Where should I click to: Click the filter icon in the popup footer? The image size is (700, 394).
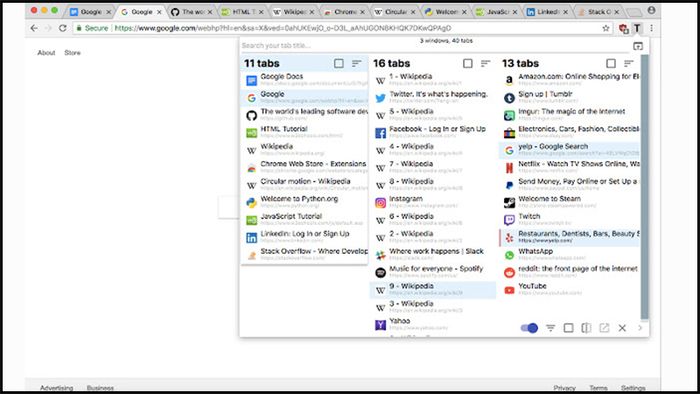550,328
